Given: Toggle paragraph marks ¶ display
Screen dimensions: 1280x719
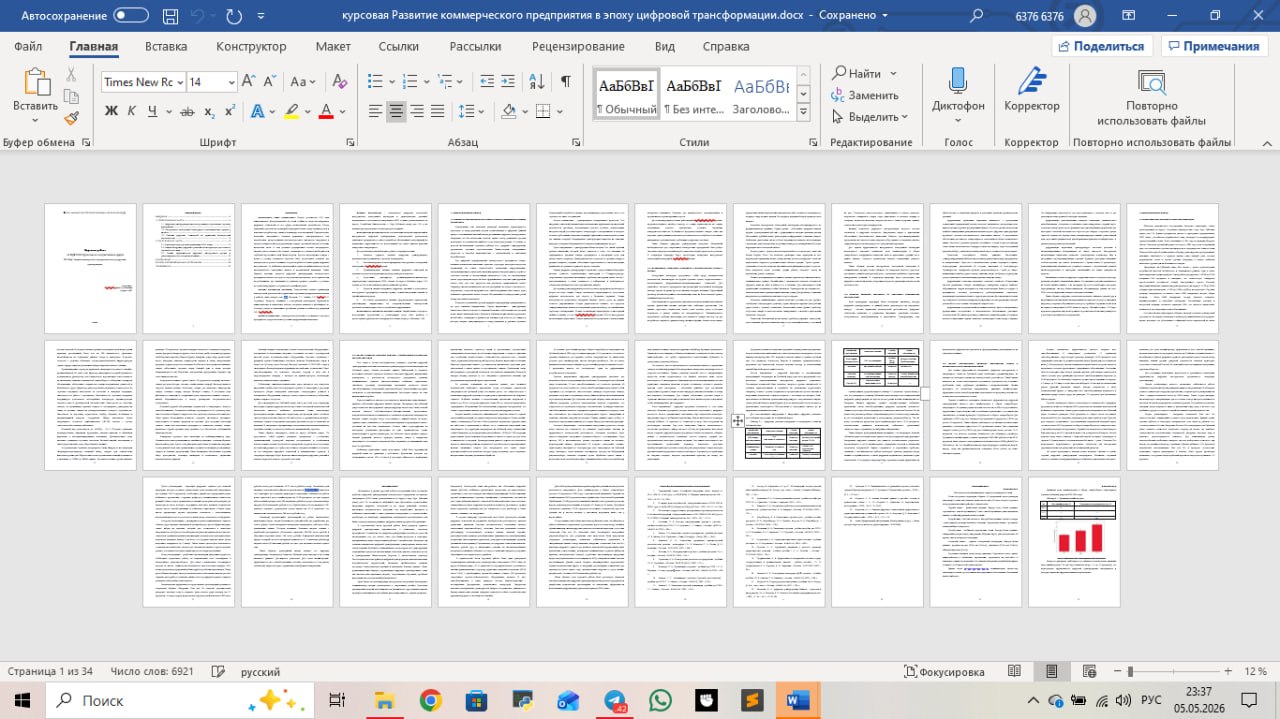Looking at the screenshot, I should point(566,82).
